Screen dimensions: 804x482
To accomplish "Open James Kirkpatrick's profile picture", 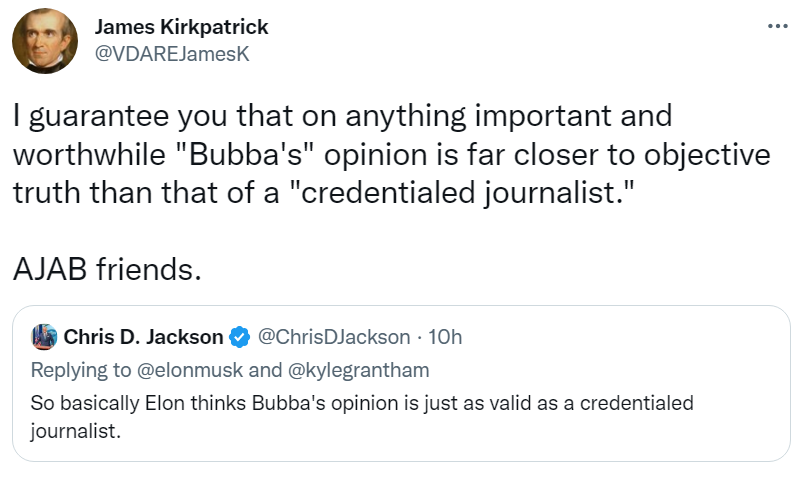I will [45, 41].
